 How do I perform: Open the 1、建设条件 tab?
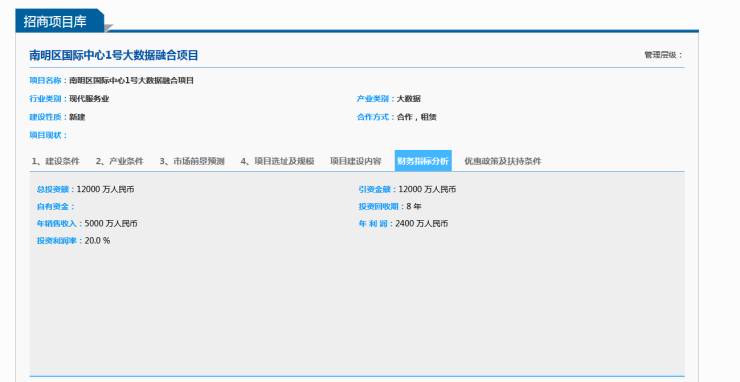(56, 161)
